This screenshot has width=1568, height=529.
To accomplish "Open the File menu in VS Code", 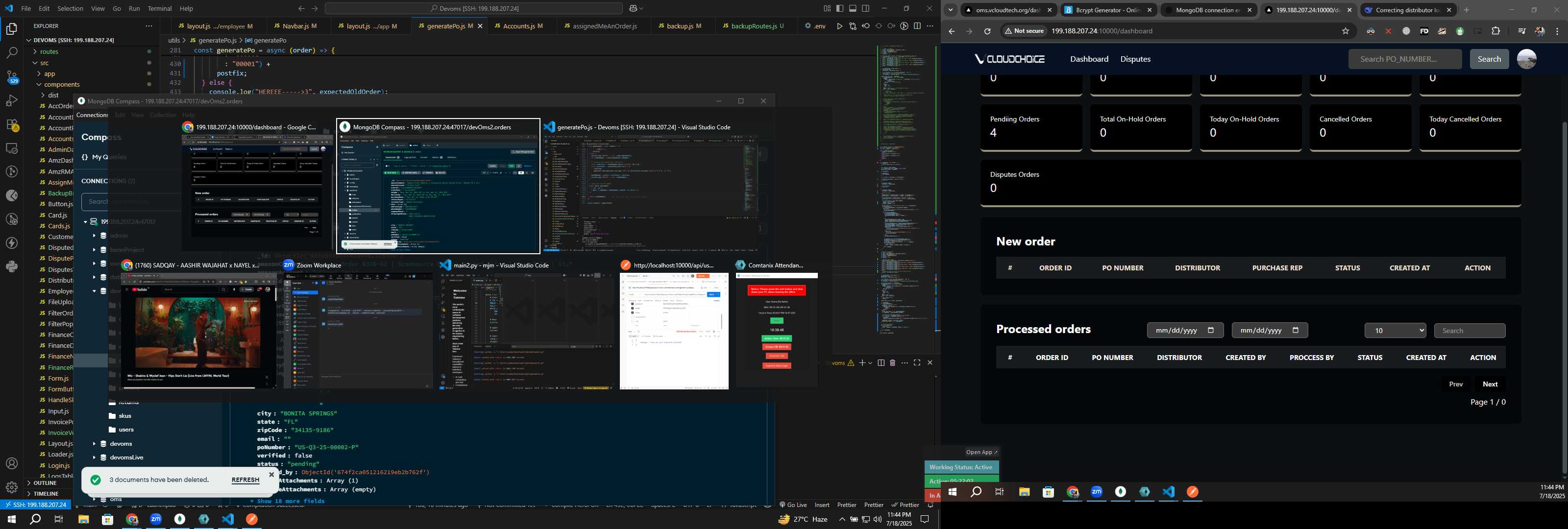I will coord(26,8).
